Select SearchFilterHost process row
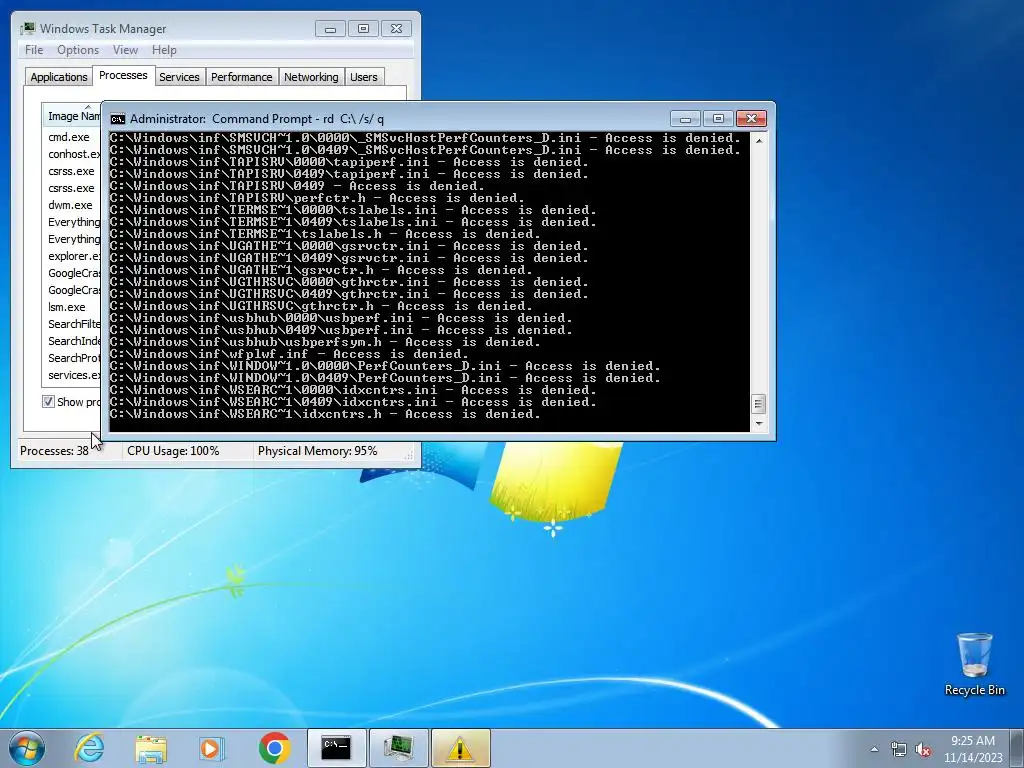1024x768 pixels. 72,324
